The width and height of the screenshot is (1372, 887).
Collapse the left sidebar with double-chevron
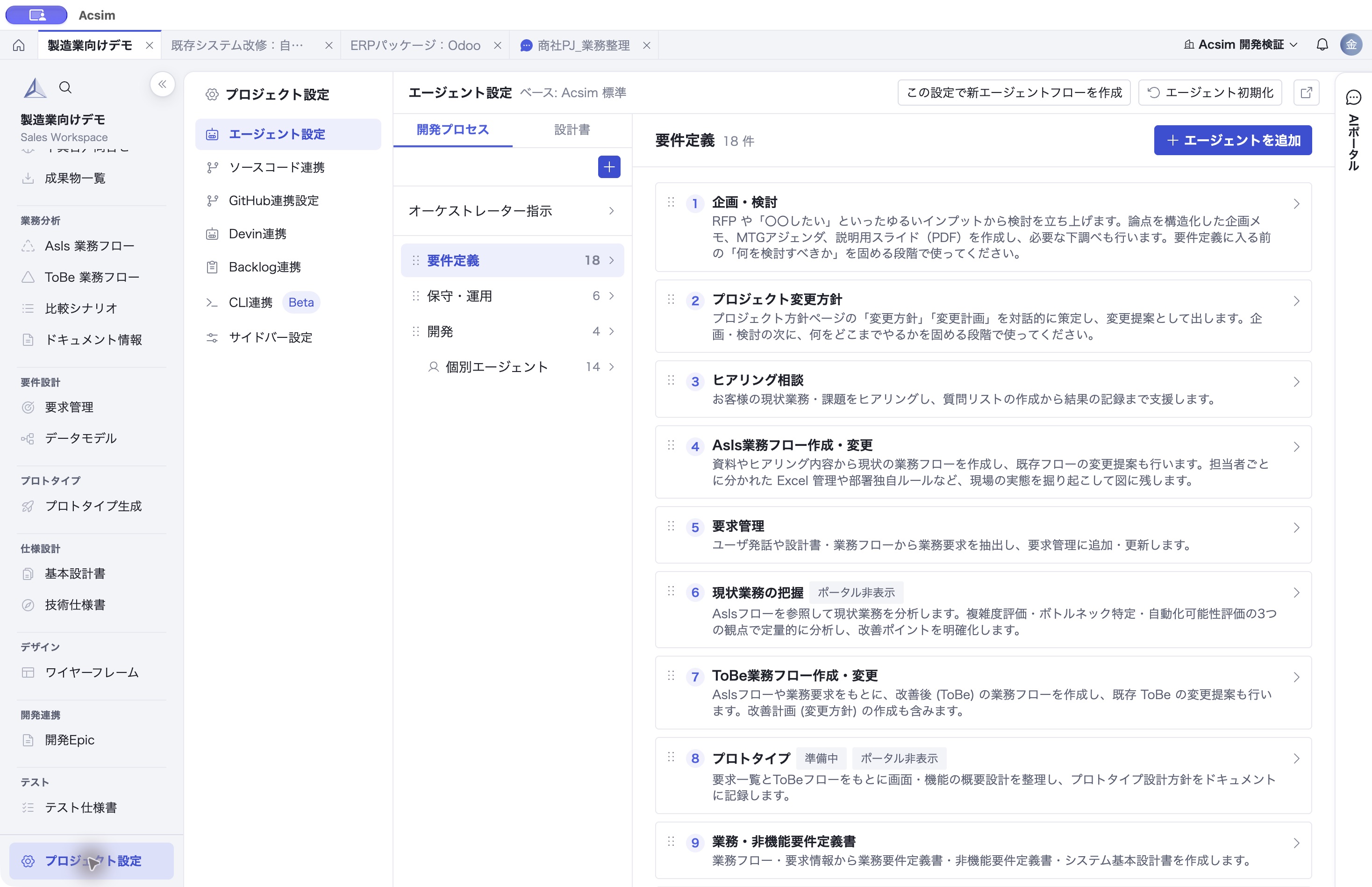163,84
